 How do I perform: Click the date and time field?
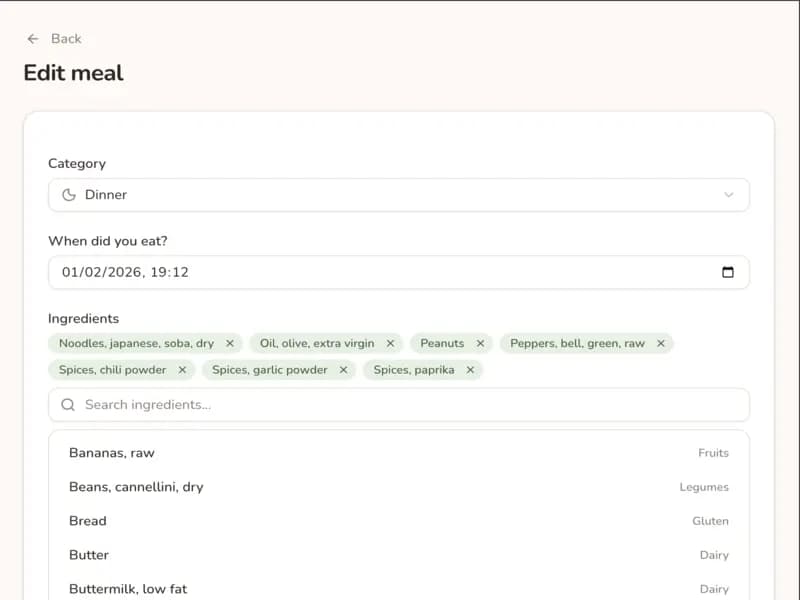(x=380, y=272)
